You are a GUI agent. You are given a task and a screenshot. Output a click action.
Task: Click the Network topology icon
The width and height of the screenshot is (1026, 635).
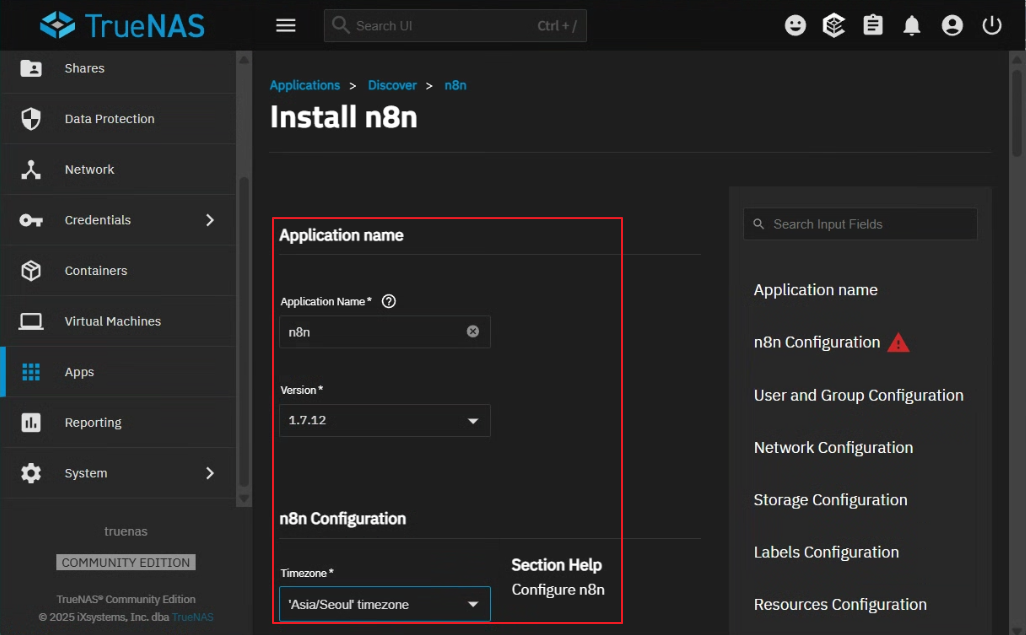(x=31, y=170)
